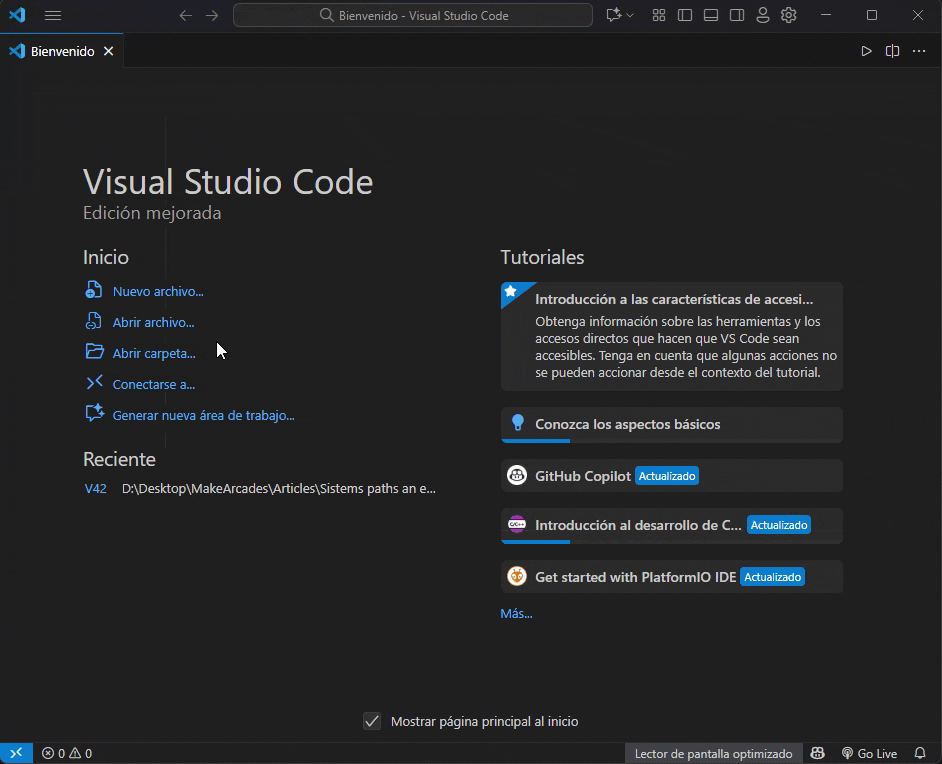This screenshot has height=764, width=942.
Task: Toggle the primary side bar
Action: (x=685, y=15)
